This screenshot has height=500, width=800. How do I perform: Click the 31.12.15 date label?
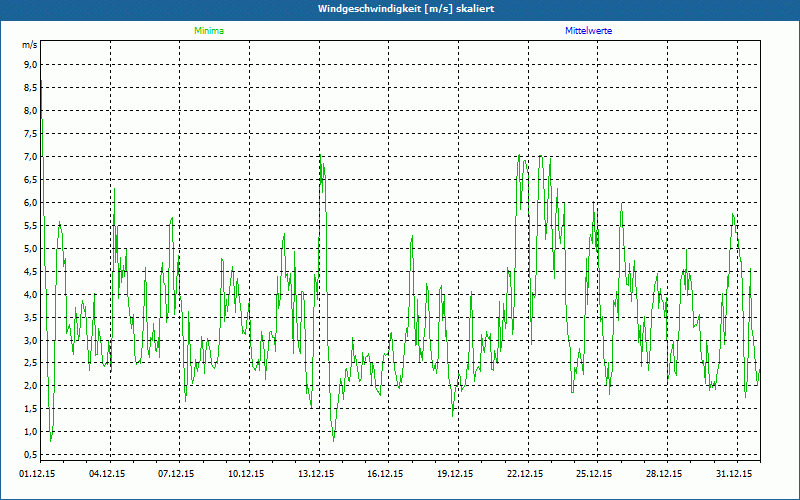(x=734, y=474)
